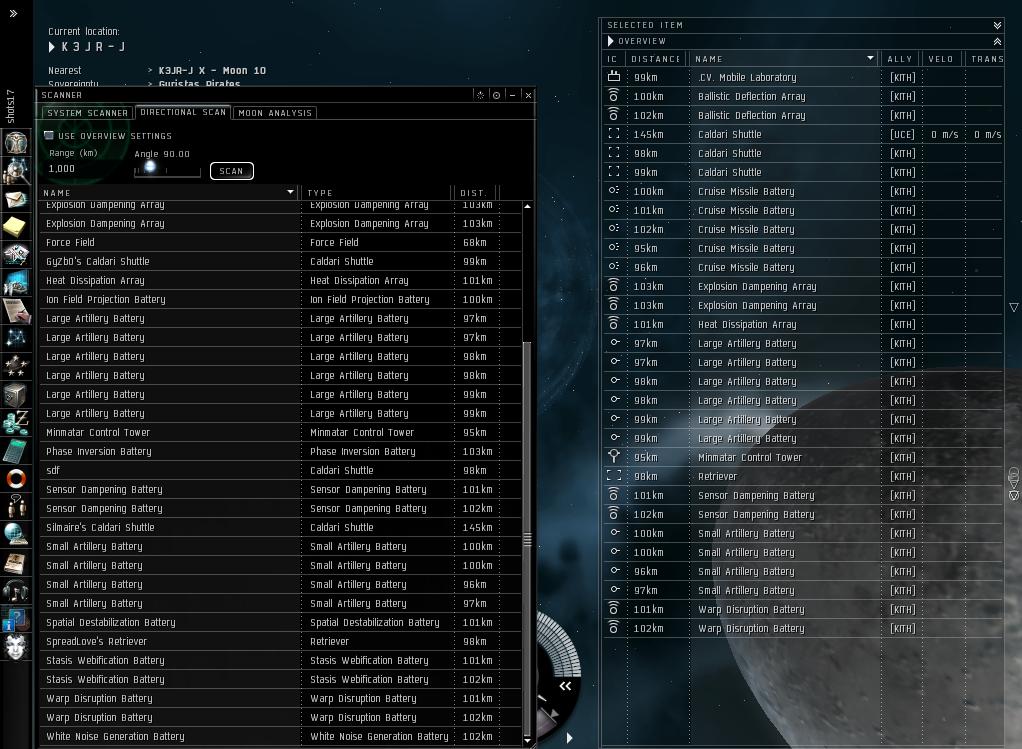This screenshot has width=1022, height=749.
Task: Open the Assets safe icon
Action: click(16, 394)
